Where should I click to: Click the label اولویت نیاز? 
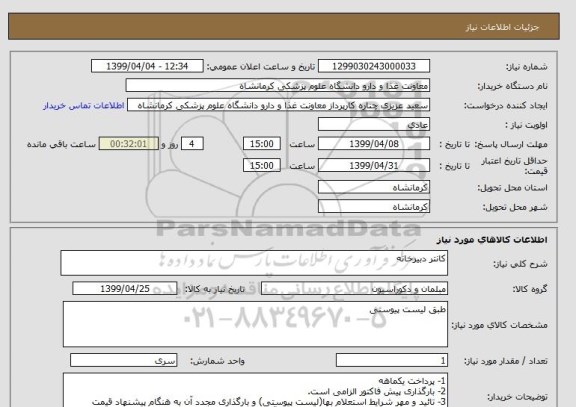coord(526,125)
